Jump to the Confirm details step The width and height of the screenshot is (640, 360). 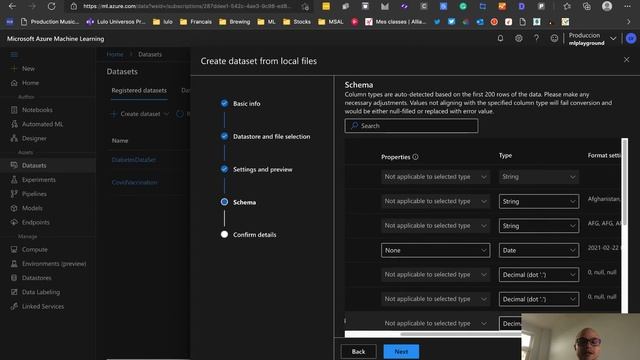coord(254,235)
